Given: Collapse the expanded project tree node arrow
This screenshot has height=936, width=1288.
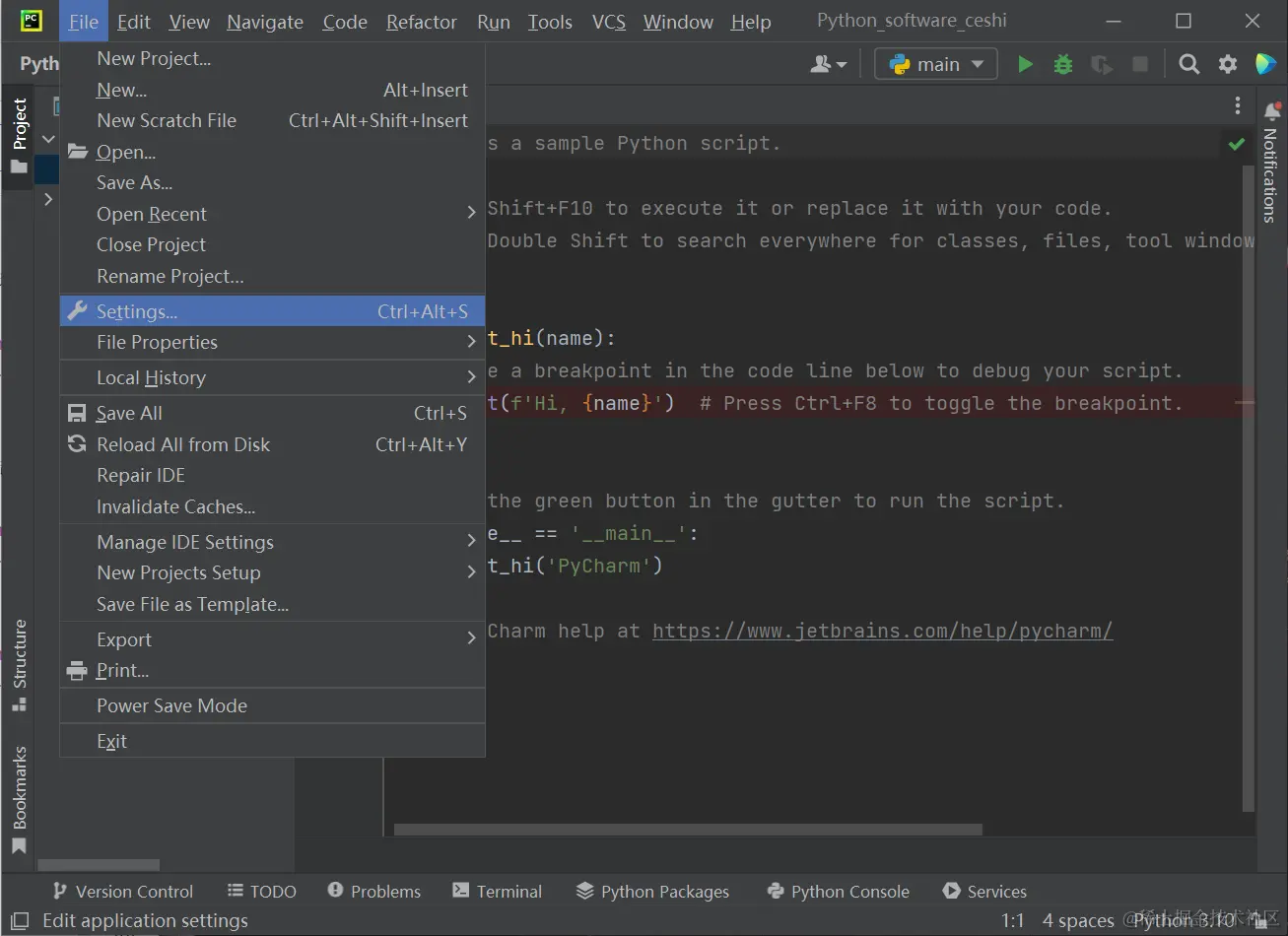Looking at the screenshot, I should (x=47, y=139).
